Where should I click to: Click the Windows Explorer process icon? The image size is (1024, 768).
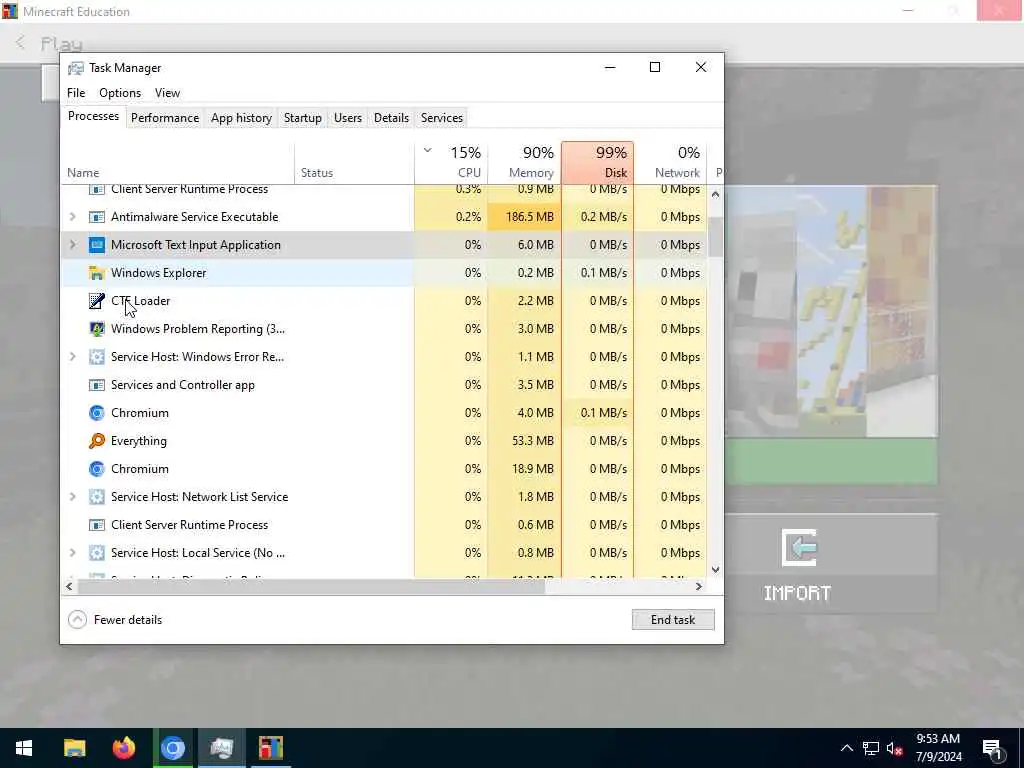(x=97, y=273)
